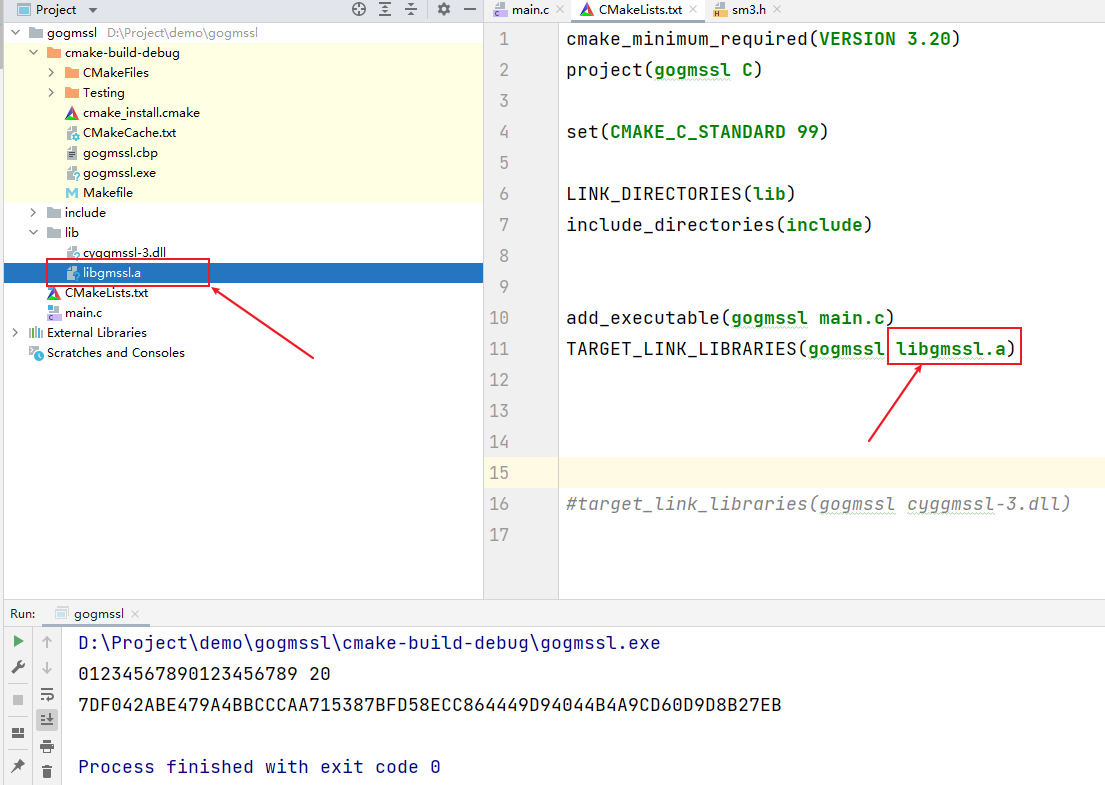This screenshot has height=785, width=1105.
Task: Expand all nodes in the Project tree
Action: pos(385,9)
